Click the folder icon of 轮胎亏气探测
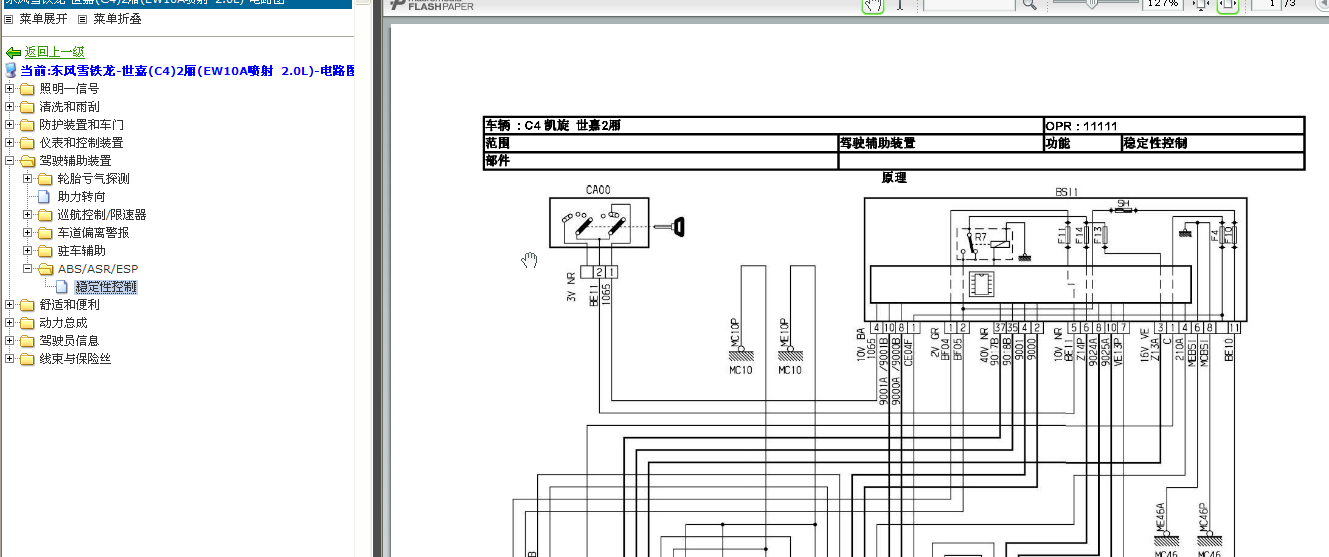 pyautogui.click(x=46, y=179)
